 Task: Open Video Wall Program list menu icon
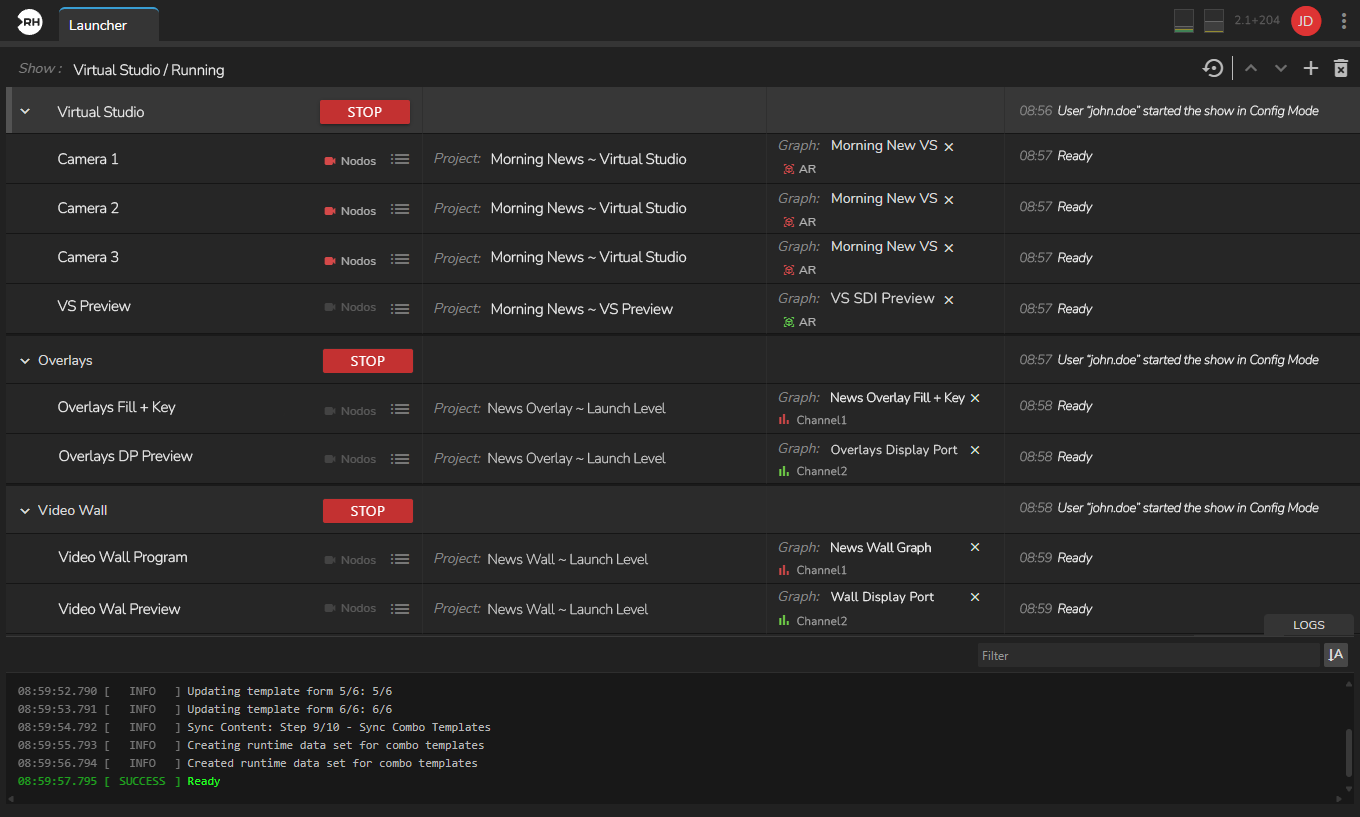(400, 559)
